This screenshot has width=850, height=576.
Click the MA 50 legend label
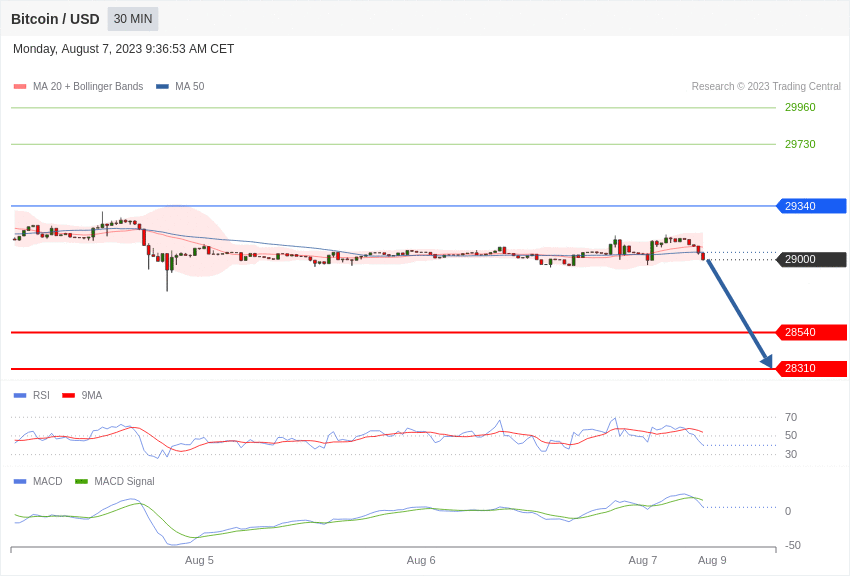(x=190, y=86)
